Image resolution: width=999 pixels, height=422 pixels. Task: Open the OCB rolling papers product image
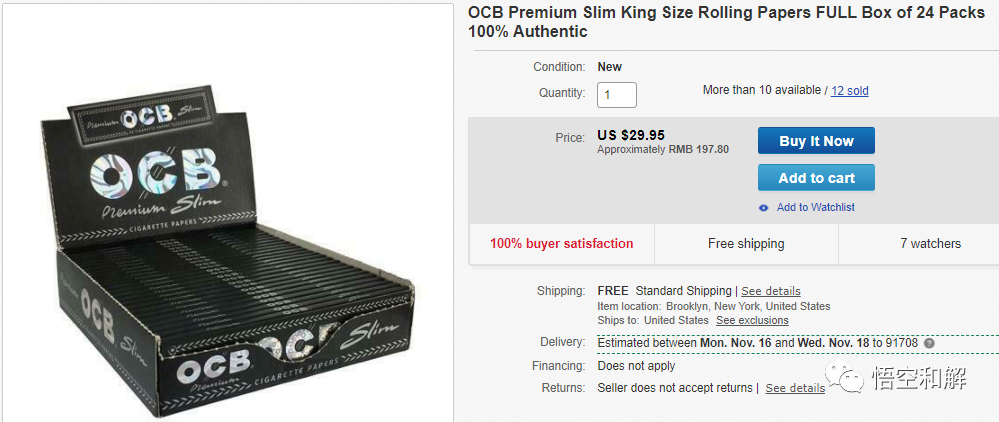coord(227,229)
